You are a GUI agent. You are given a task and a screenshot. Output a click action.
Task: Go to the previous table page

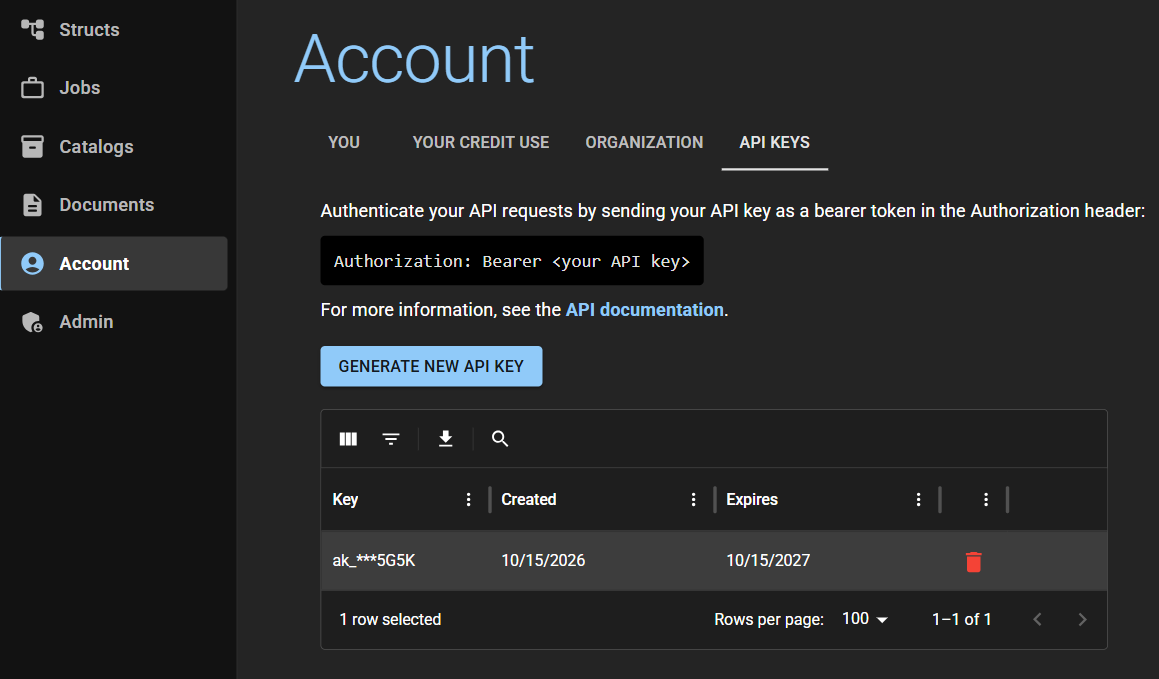click(x=1038, y=620)
